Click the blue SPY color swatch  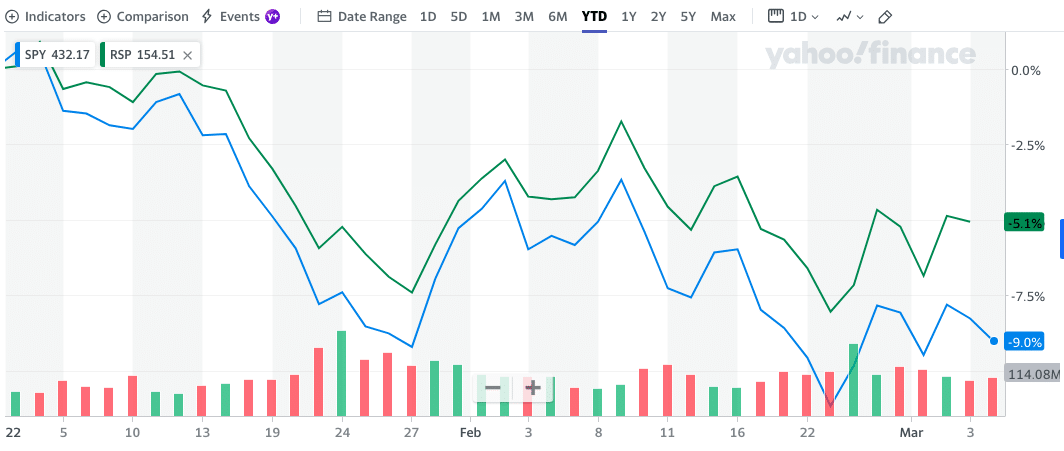click(17, 54)
